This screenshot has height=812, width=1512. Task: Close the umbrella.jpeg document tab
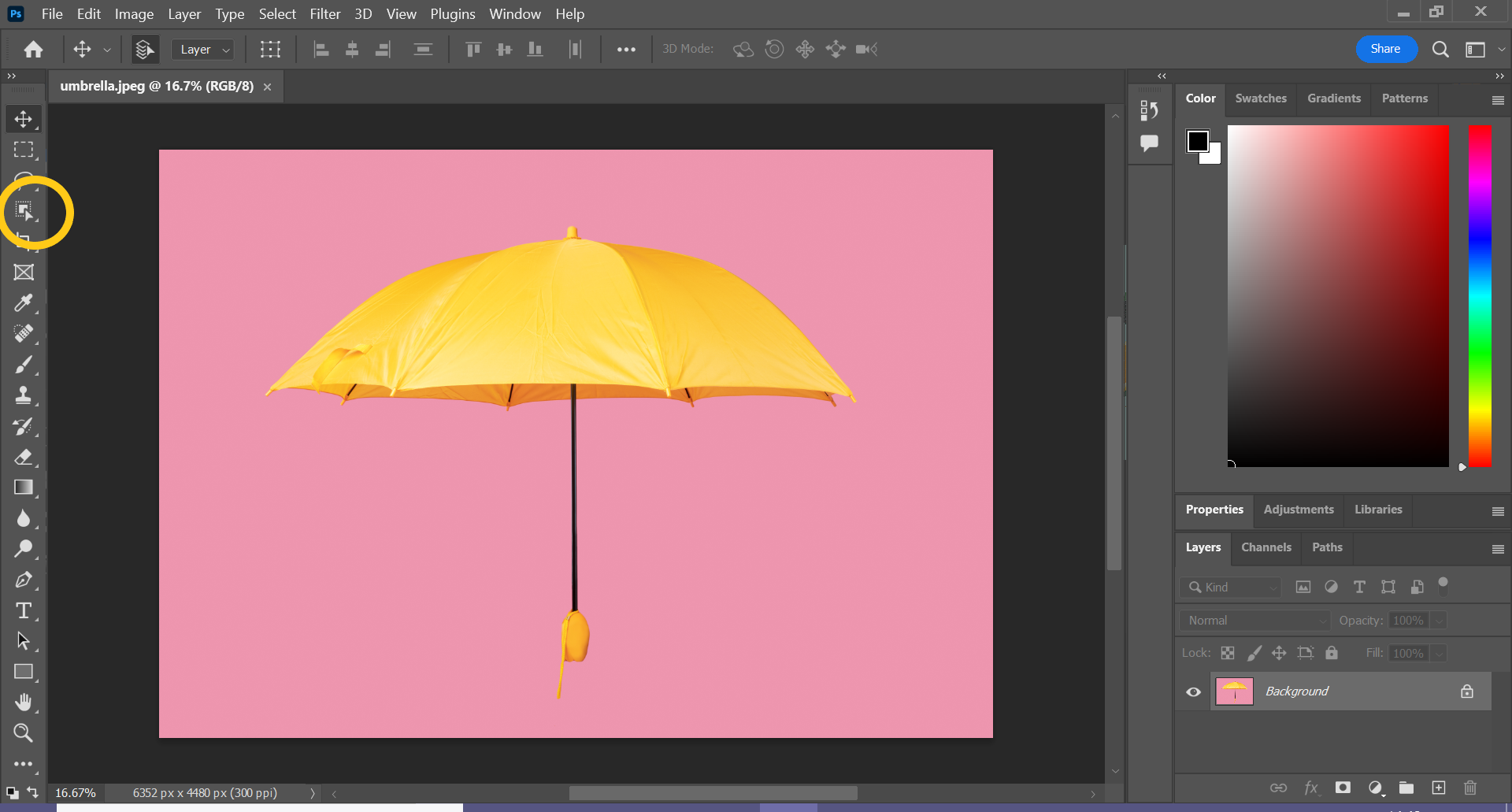268,87
